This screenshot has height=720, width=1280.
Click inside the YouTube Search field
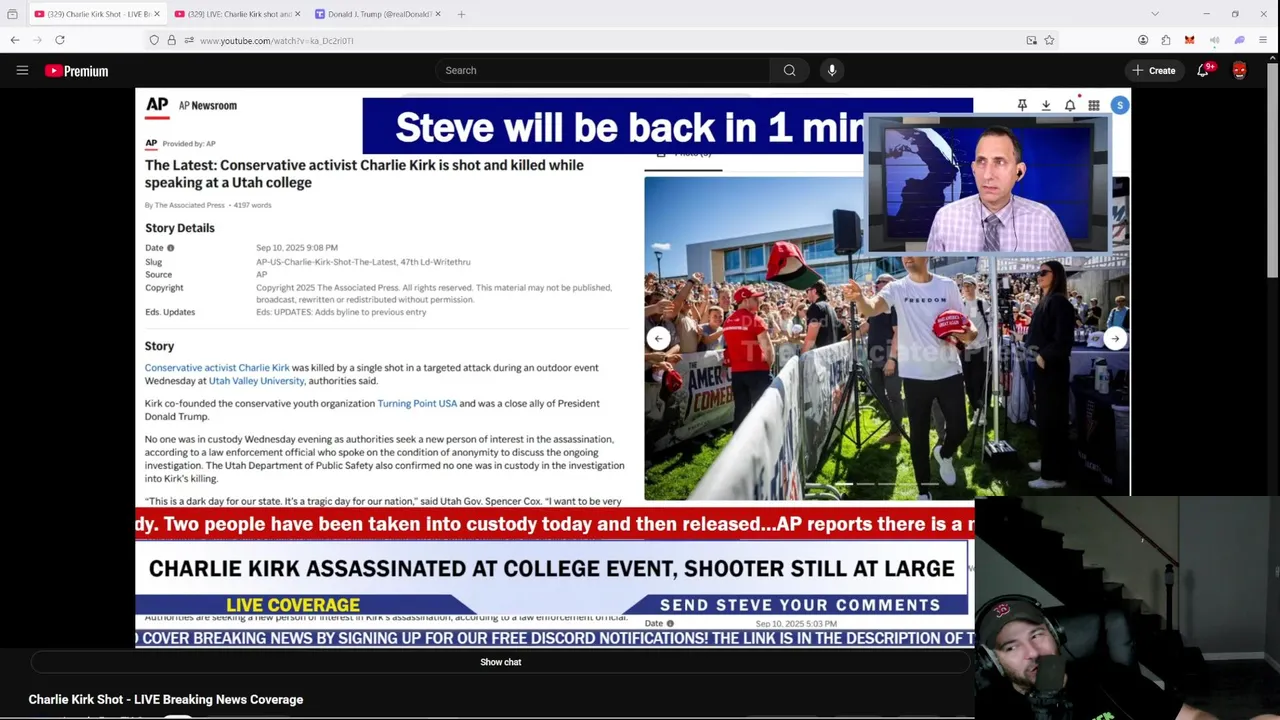coord(603,70)
